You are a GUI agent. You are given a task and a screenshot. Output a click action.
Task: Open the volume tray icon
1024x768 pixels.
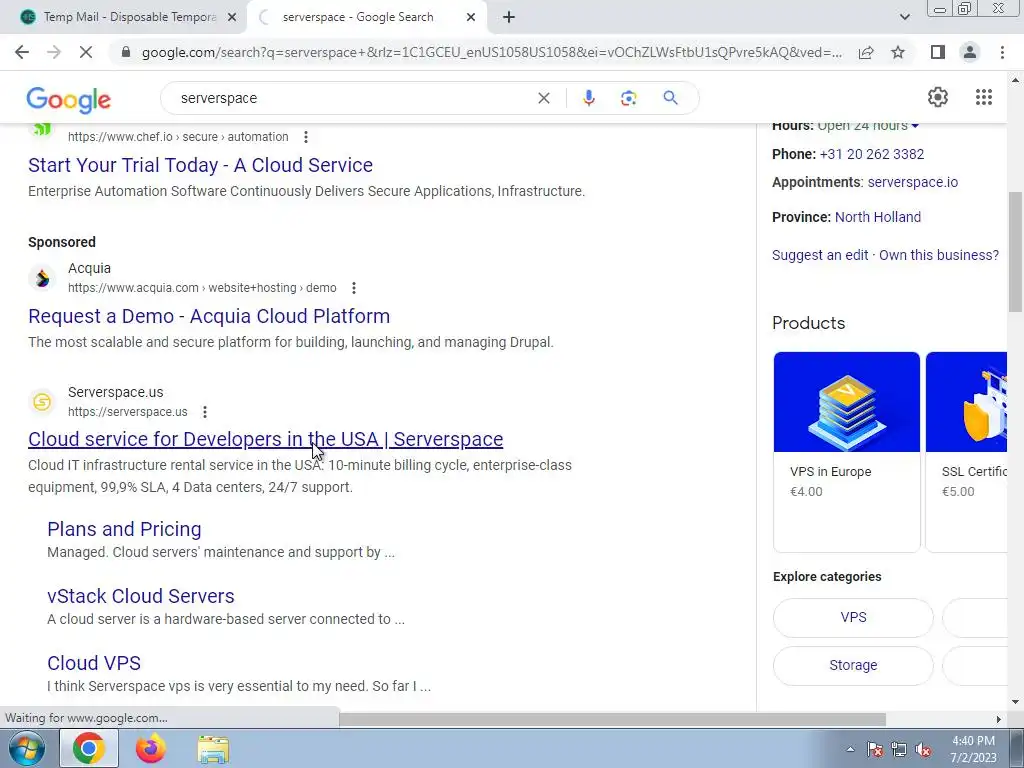[923, 750]
